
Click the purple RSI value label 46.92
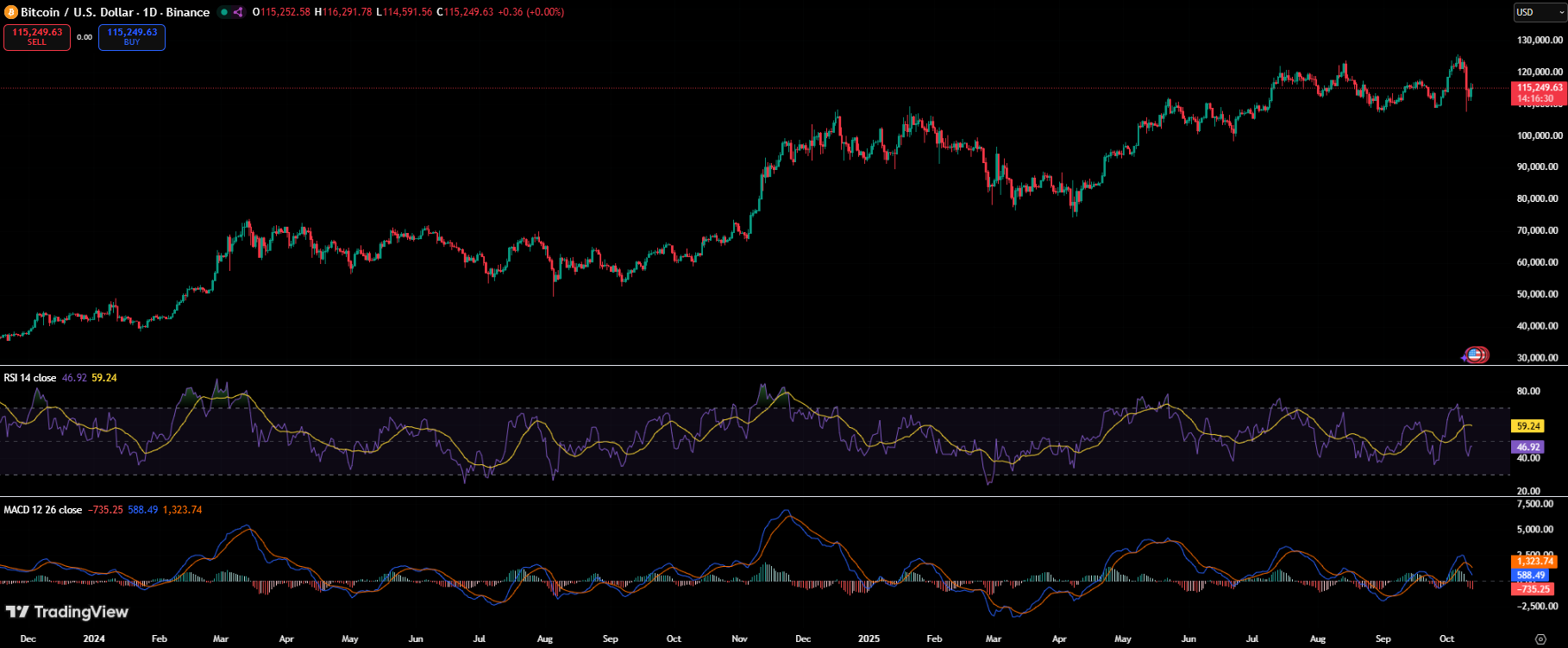point(1527,447)
